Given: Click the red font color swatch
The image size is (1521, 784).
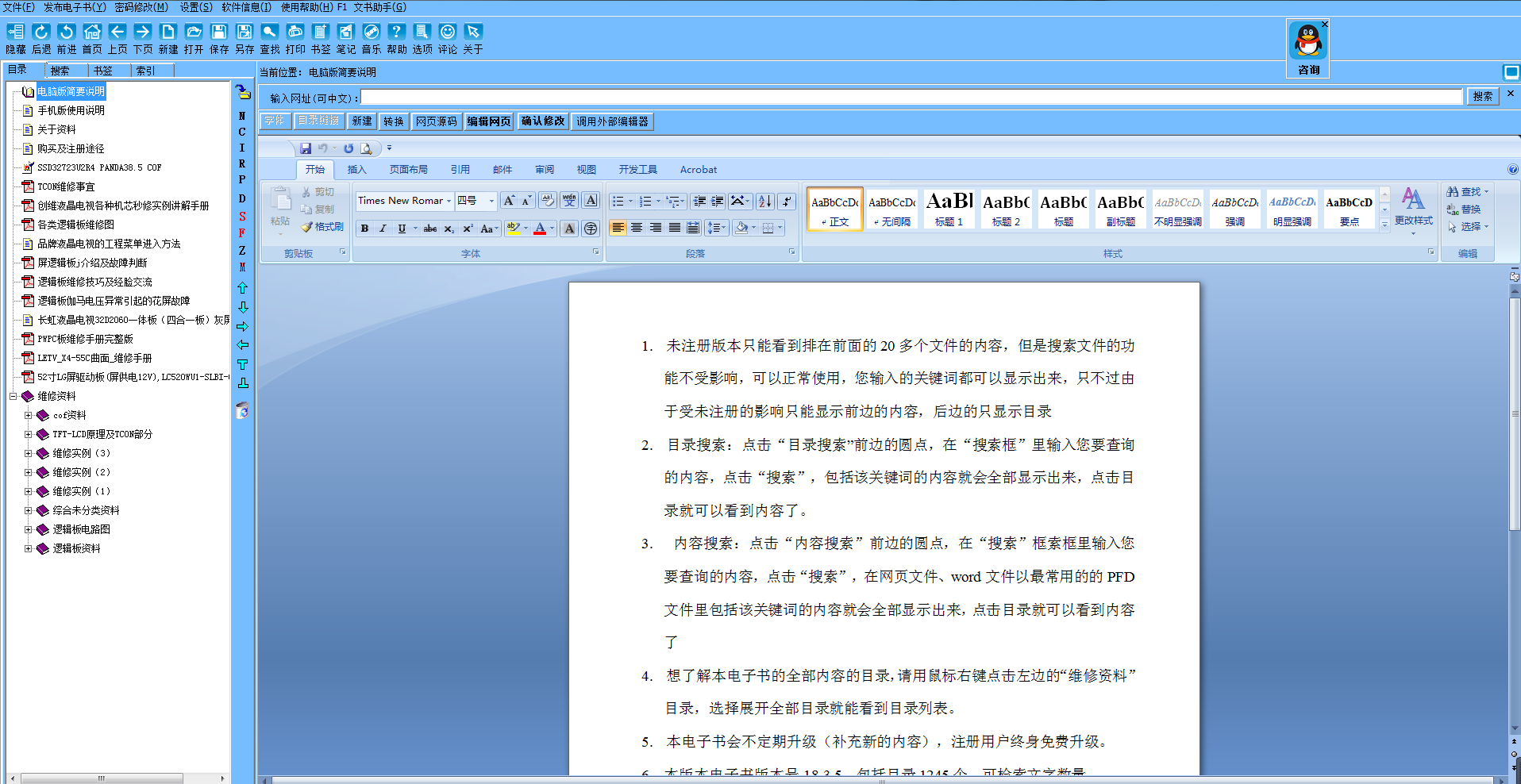Looking at the screenshot, I should click(x=540, y=229).
